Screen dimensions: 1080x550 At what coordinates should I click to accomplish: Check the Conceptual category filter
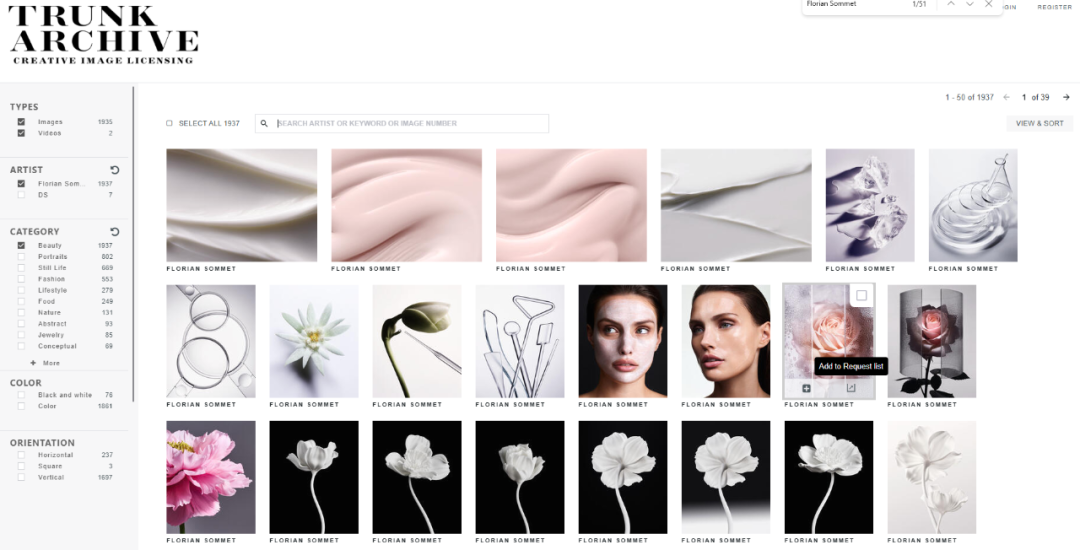(x=21, y=346)
